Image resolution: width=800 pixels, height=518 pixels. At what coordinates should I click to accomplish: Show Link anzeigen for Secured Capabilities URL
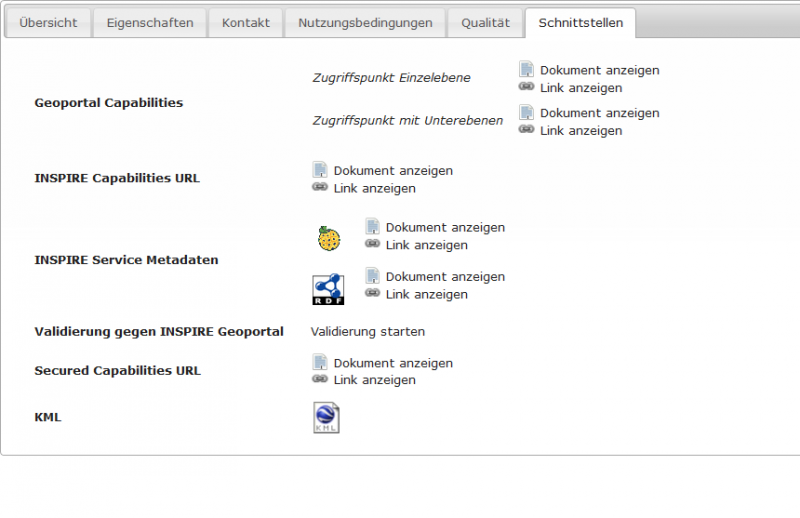click(x=374, y=380)
